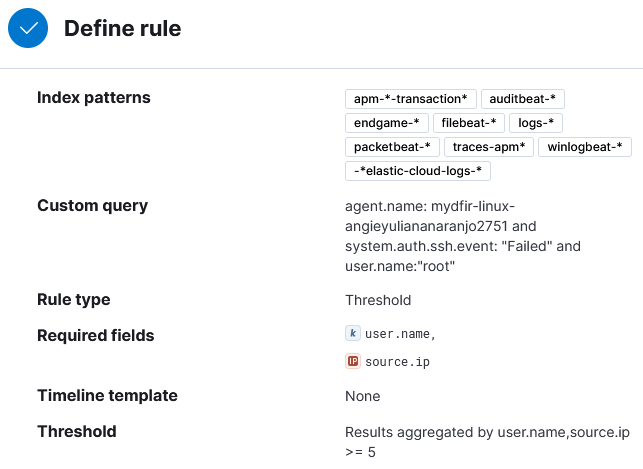643x469 pixels.
Task: Select the packetbeat-* index badge
Action: tap(392, 147)
